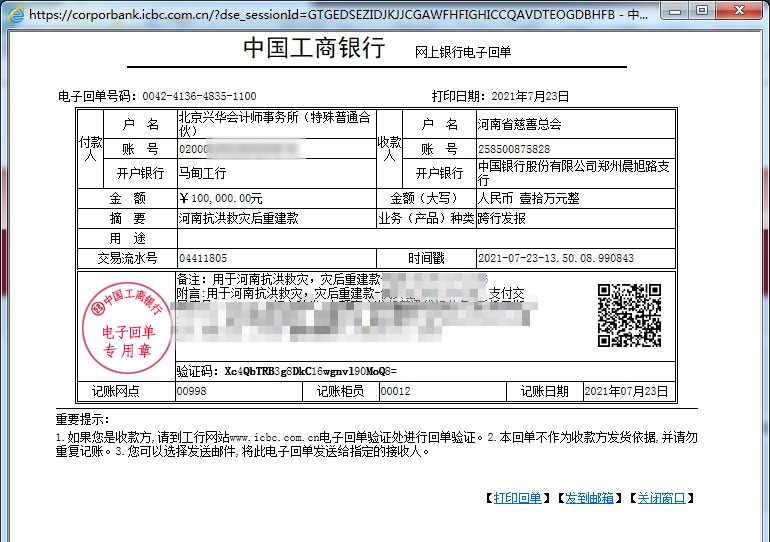The height and width of the screenshot is (542, 770).
Task: Click the 中国工商银行 receipt heading
Action: pyautogui.click(x=313, y=50)
